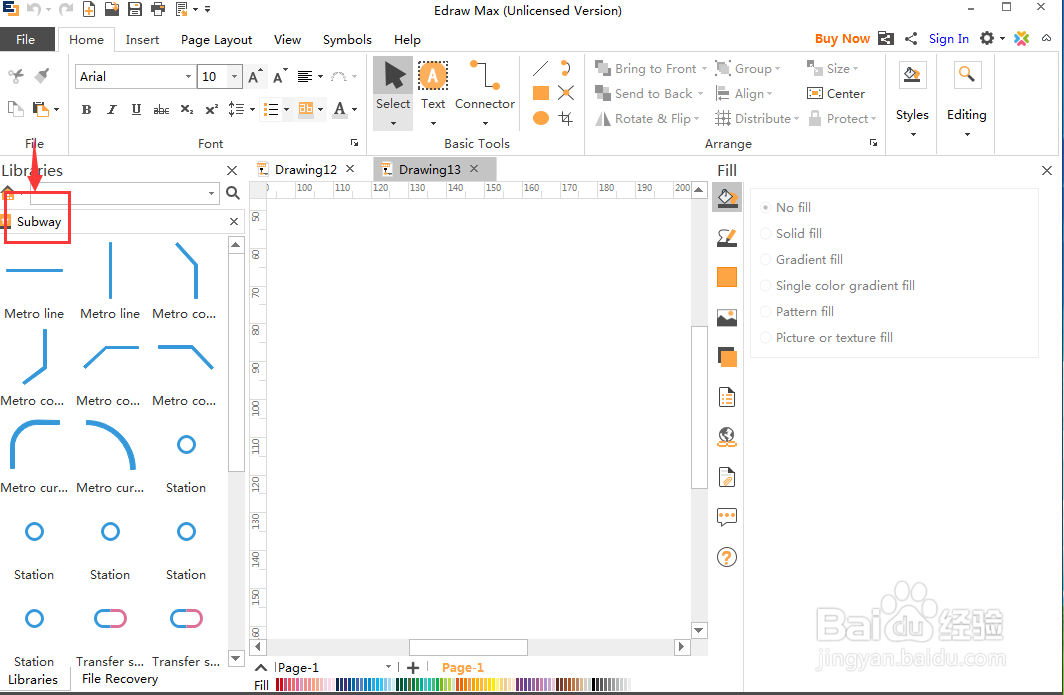Select the Gradient fill option
Viewport: 1064px width, 695px height.
[801, 259]
